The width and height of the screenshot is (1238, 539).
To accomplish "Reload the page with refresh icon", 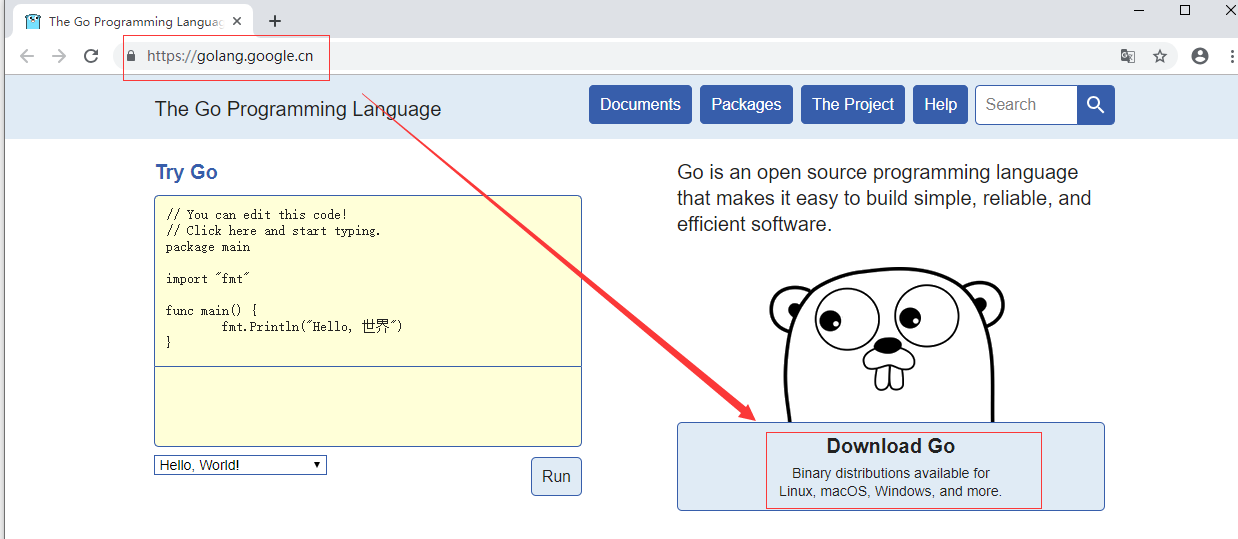I will [91, 56].
